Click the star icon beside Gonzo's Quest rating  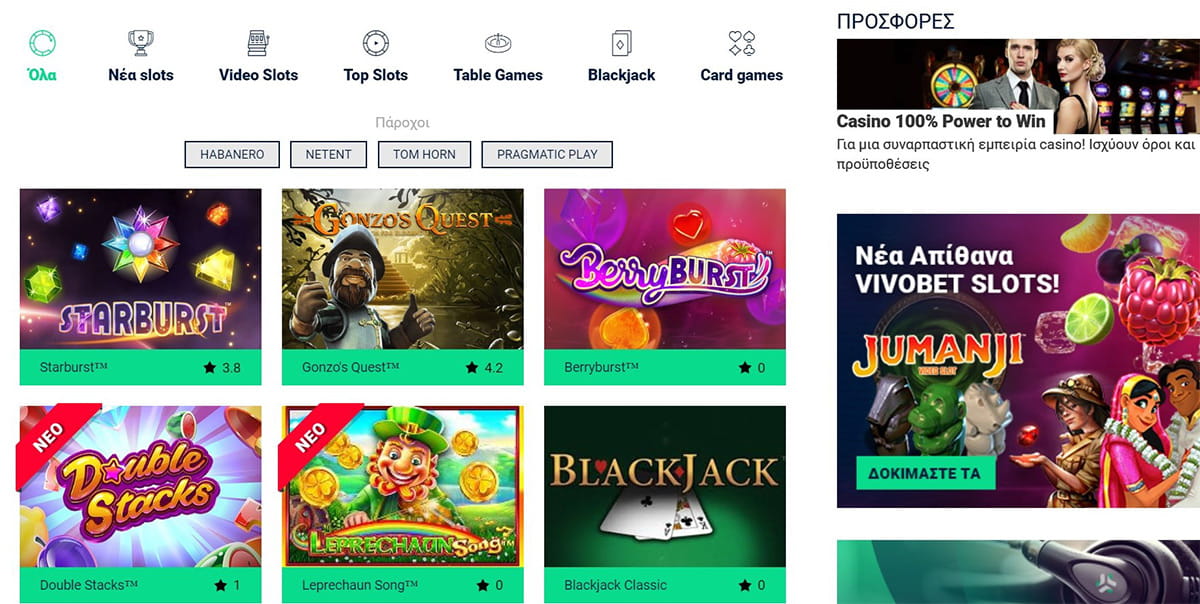click(x=471, y=368)
